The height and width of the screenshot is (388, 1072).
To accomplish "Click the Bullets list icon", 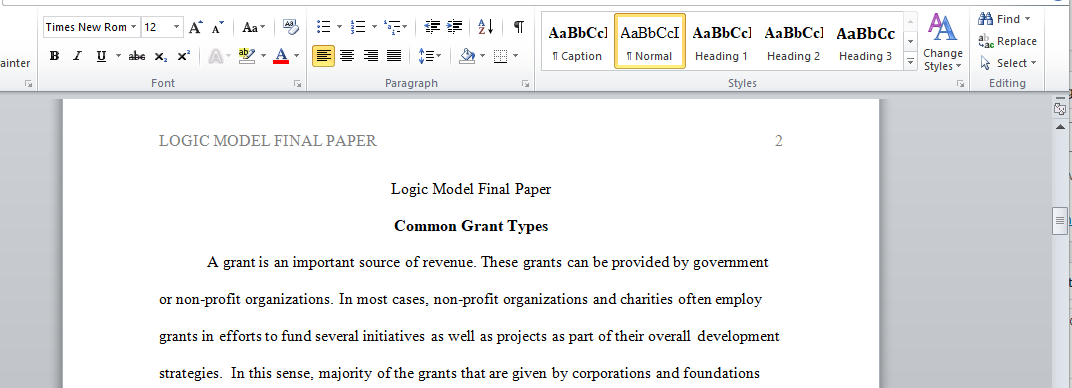I will point(323,27).
